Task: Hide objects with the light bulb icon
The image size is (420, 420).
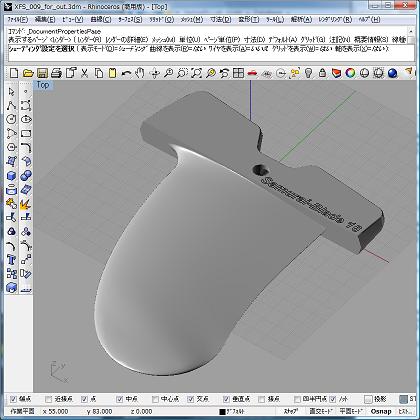Action: tap(309, 73)
